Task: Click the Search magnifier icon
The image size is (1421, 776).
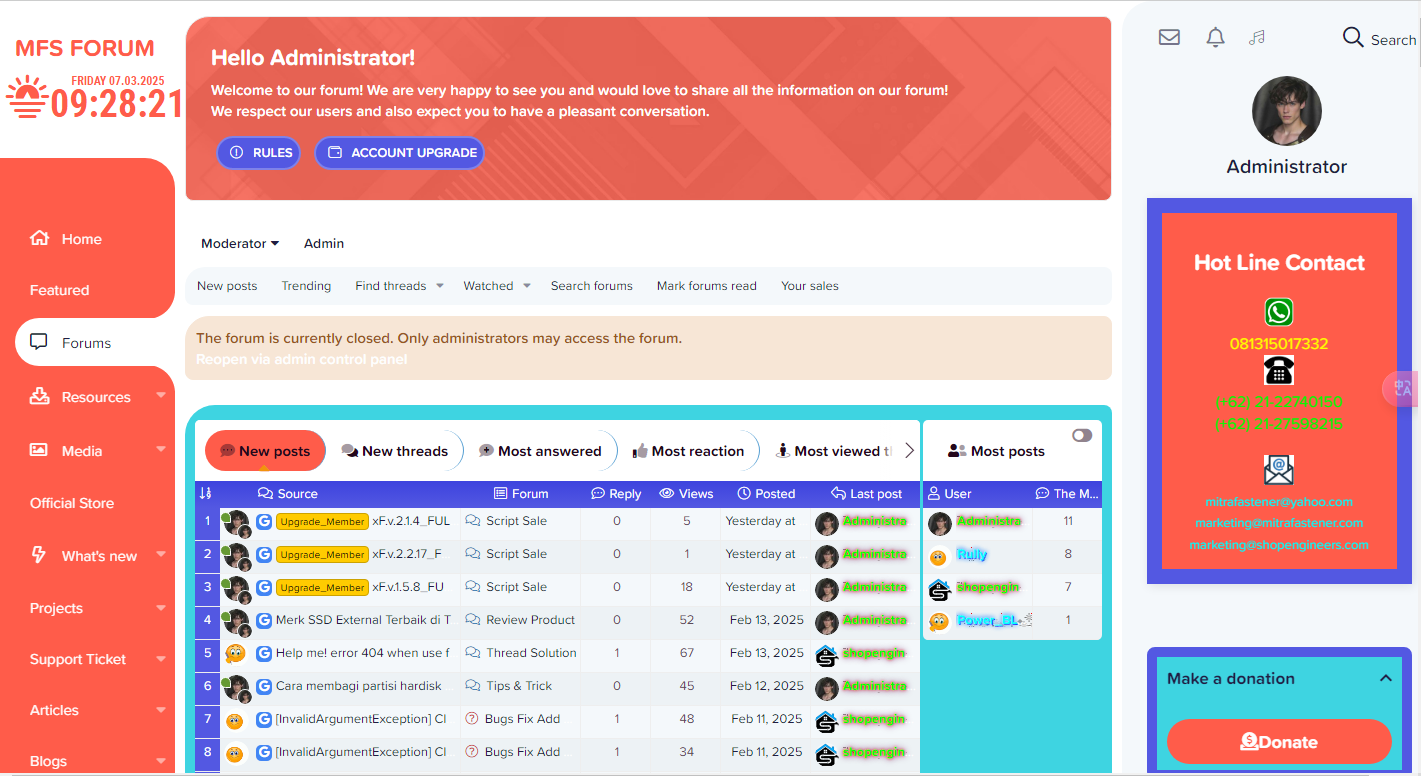Action: pyautogui.click(x=1353, y=37)
